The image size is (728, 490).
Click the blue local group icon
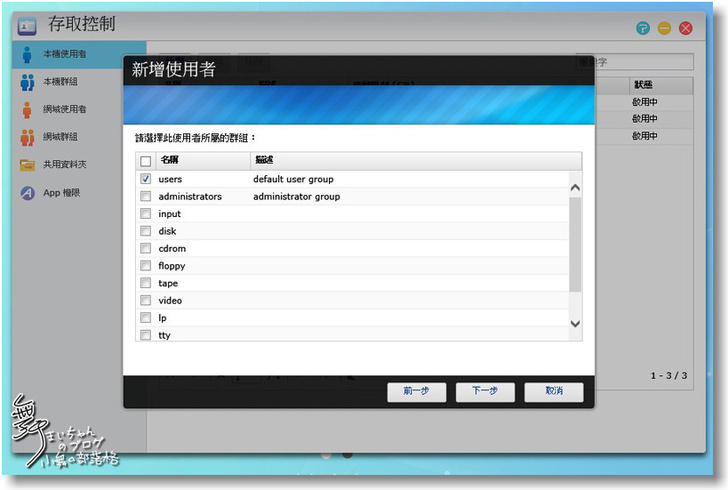[27, 82]
